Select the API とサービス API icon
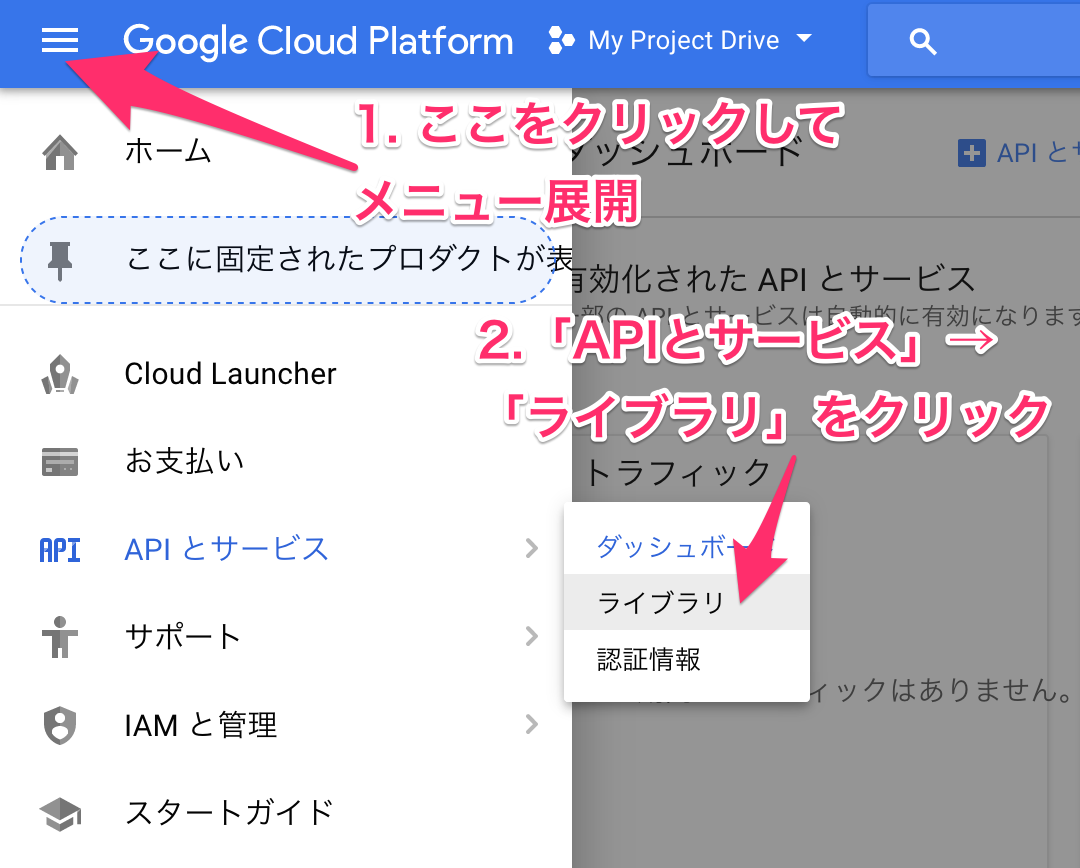The height and width of the screenshot is (868, 1080). pos(60,549)
